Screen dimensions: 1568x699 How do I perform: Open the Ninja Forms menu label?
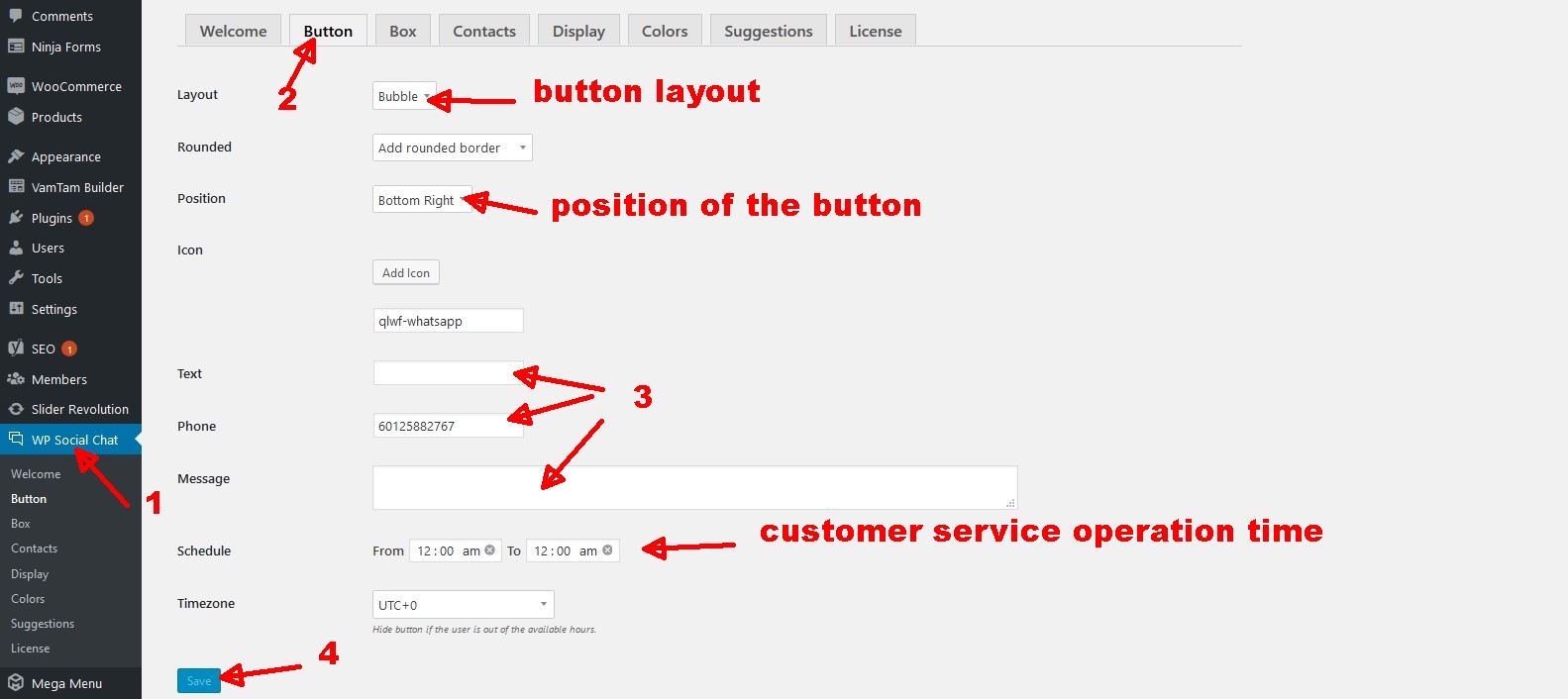coord(66,48)
